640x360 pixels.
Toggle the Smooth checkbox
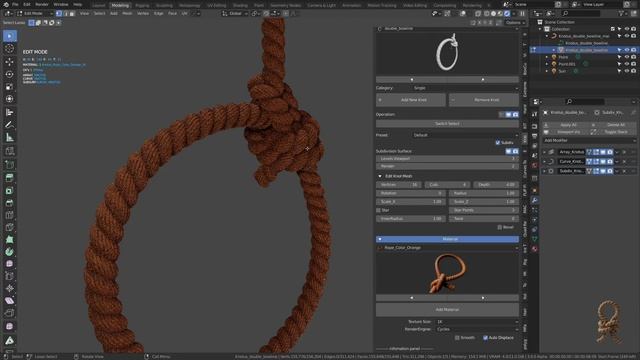(457, 338)
